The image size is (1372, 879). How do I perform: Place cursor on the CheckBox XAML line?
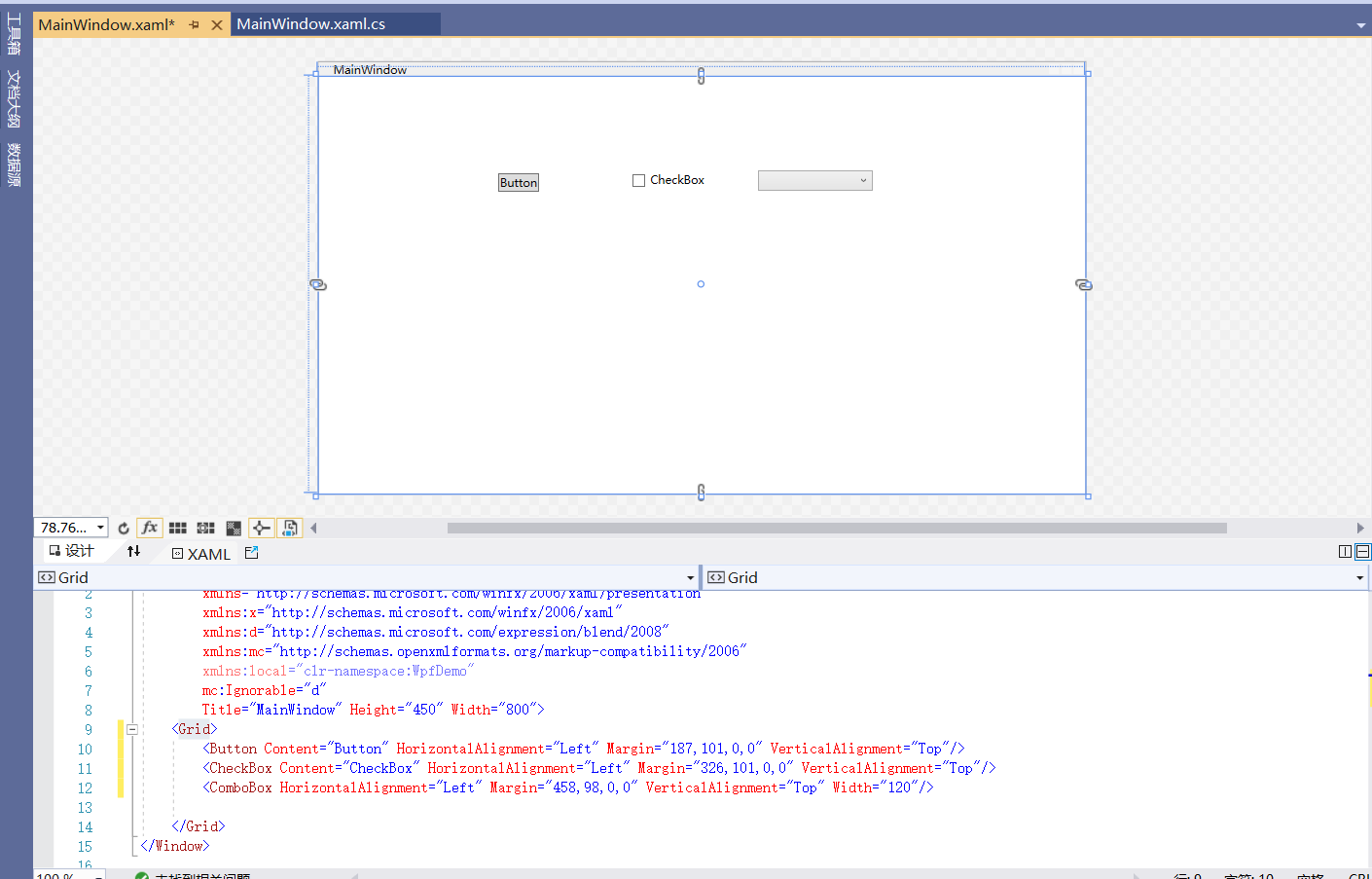tap(599, 768)
